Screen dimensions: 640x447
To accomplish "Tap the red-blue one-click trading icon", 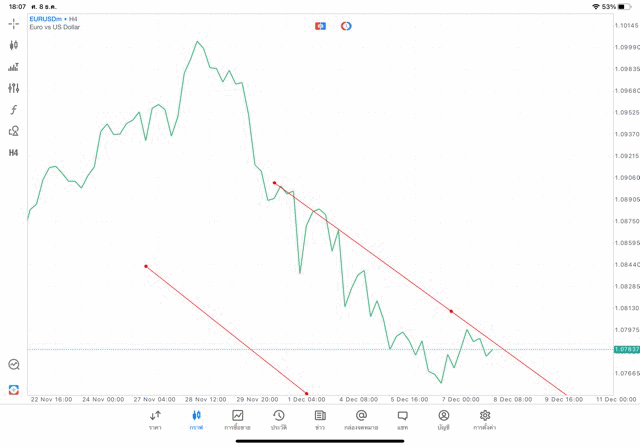I will click(320, 25).
